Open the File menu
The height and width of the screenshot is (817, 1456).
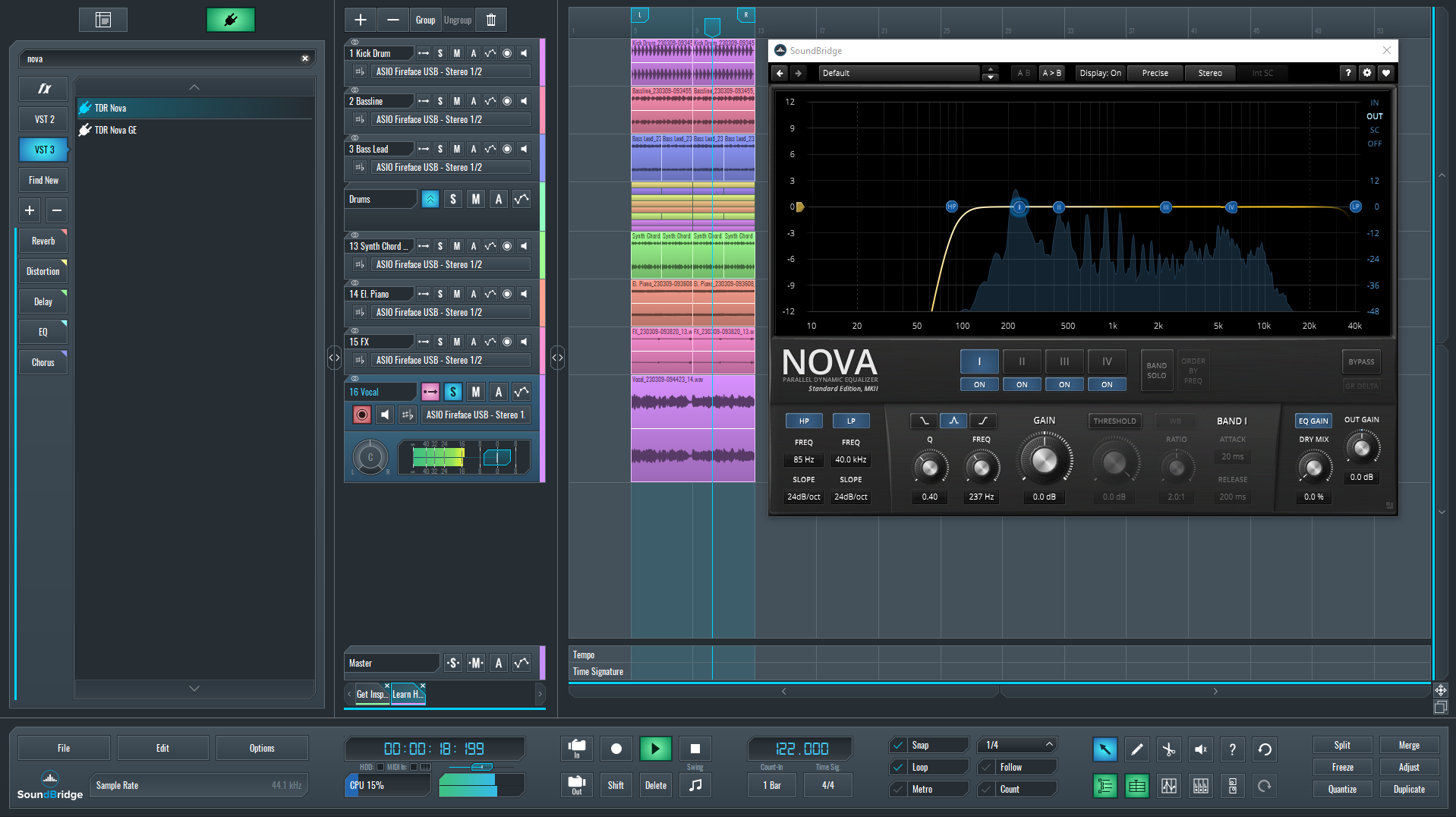(x=64, y=748)
